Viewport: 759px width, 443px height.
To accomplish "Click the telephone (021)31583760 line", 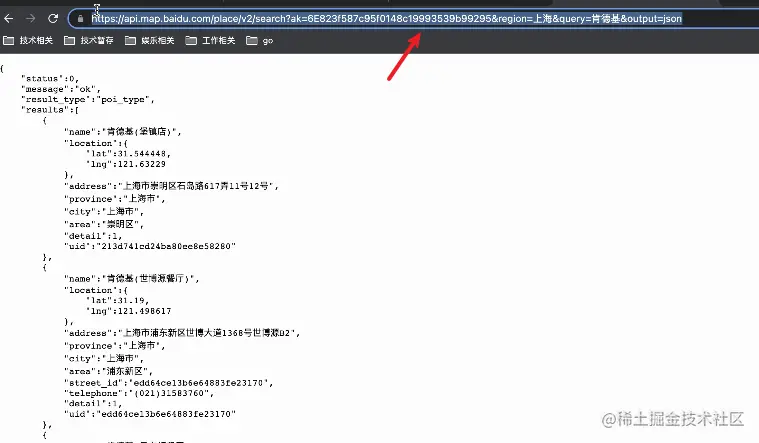I will coord(139,393).
